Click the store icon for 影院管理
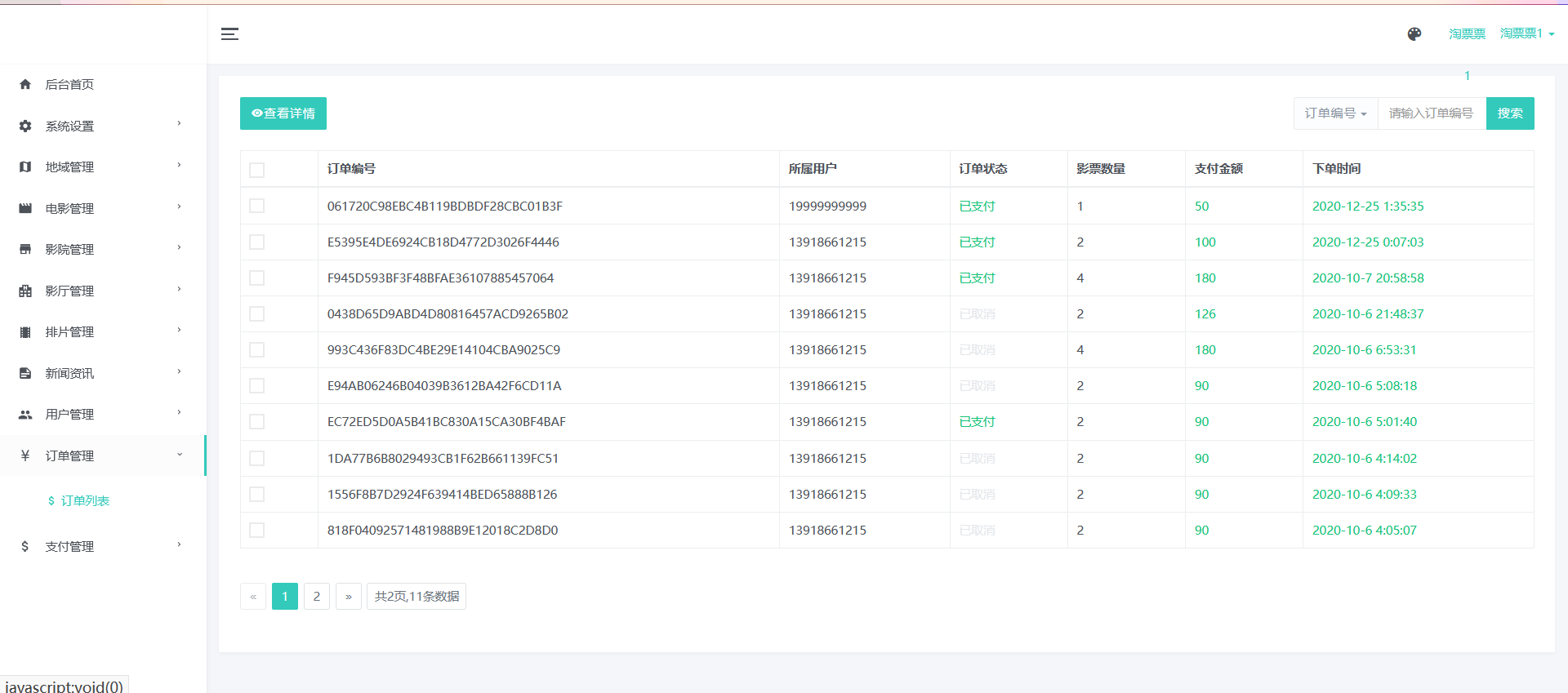 pyautogui.click(x=25, y=249)
